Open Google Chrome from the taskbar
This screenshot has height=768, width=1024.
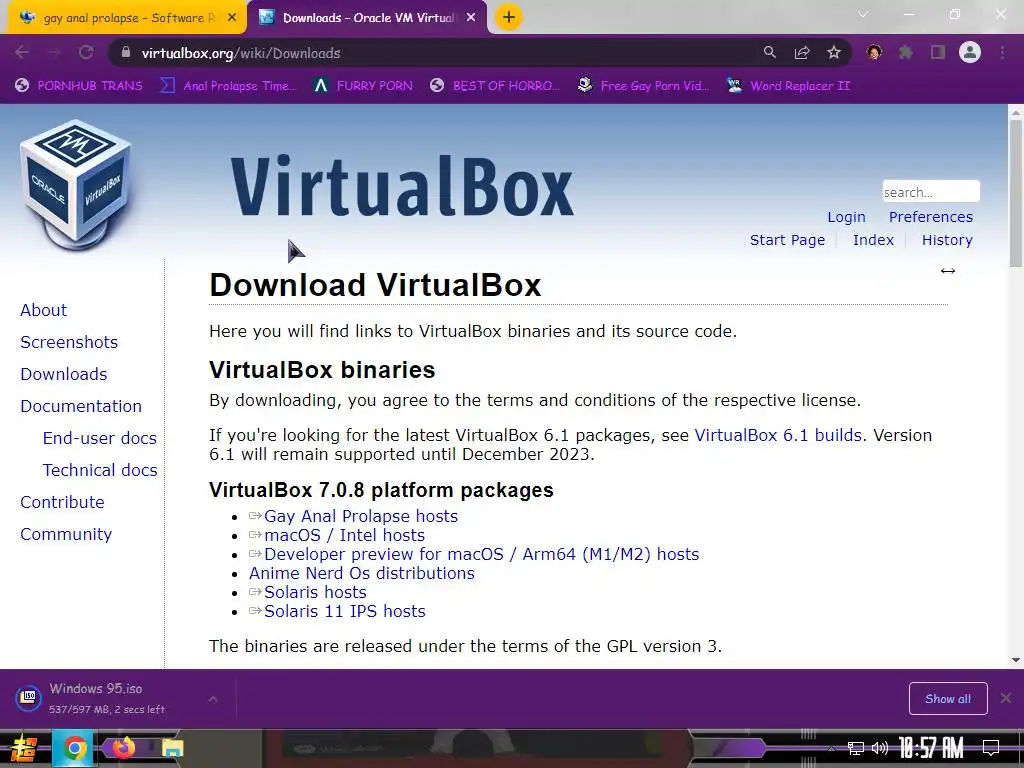(74, 748)
